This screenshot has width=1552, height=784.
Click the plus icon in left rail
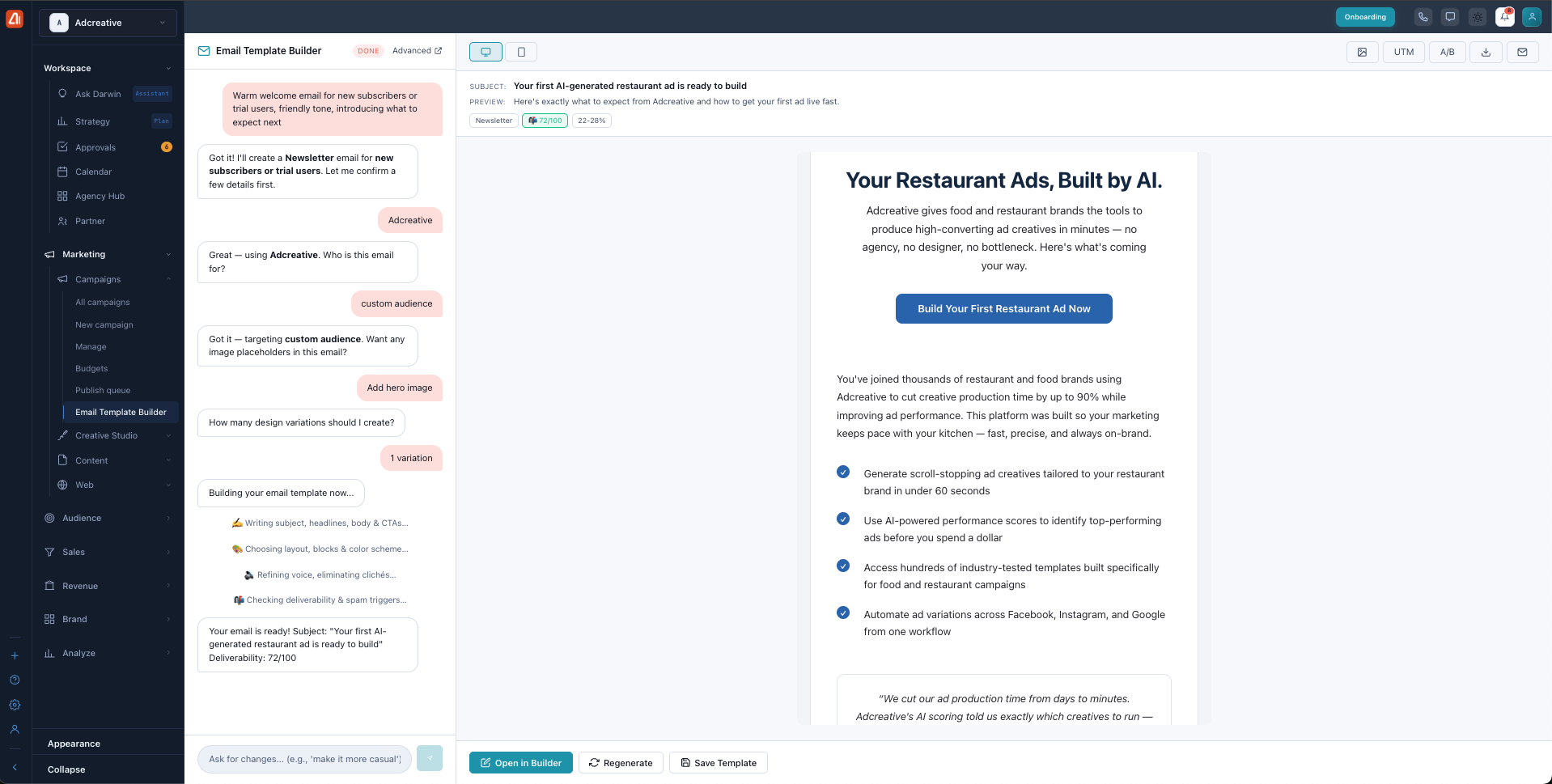pyautogui.click(x=15, y=655)
